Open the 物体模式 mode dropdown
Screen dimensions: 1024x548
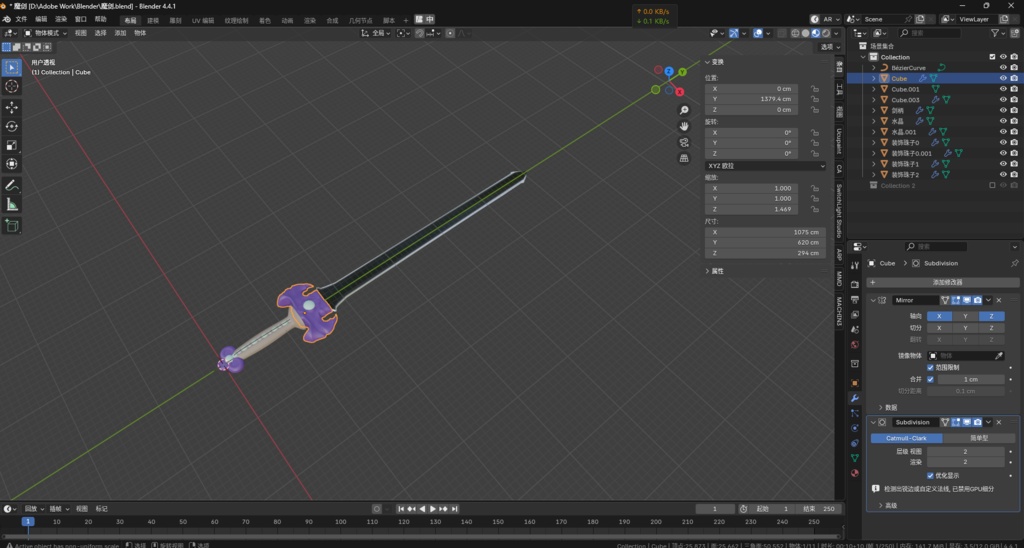pos(46,33)
